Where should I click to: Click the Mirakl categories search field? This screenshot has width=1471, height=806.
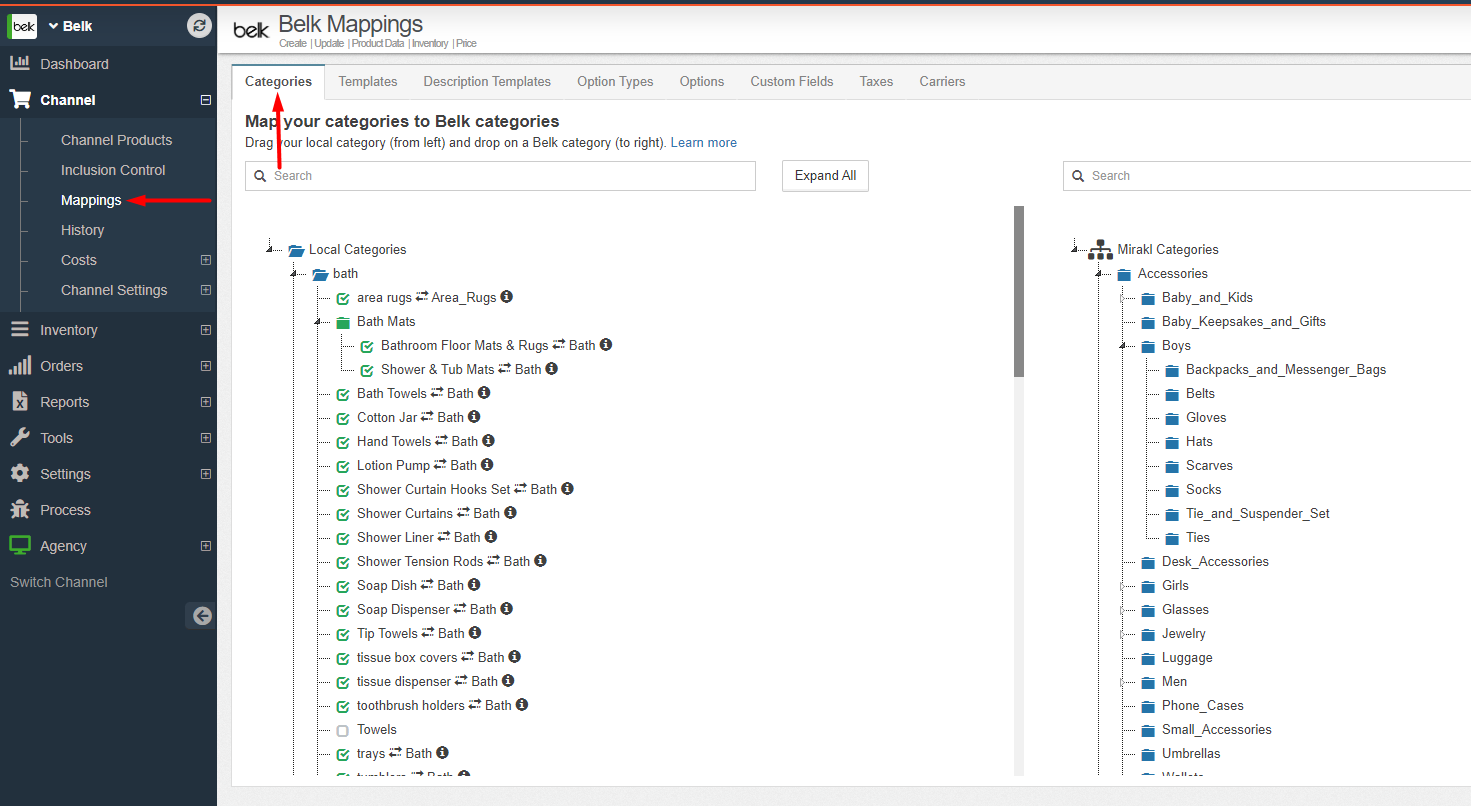click(x=1267, y=176)
